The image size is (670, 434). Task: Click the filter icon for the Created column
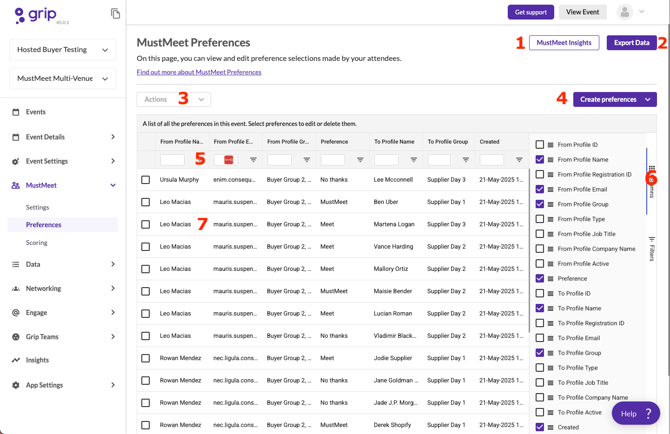pos(519,160)
